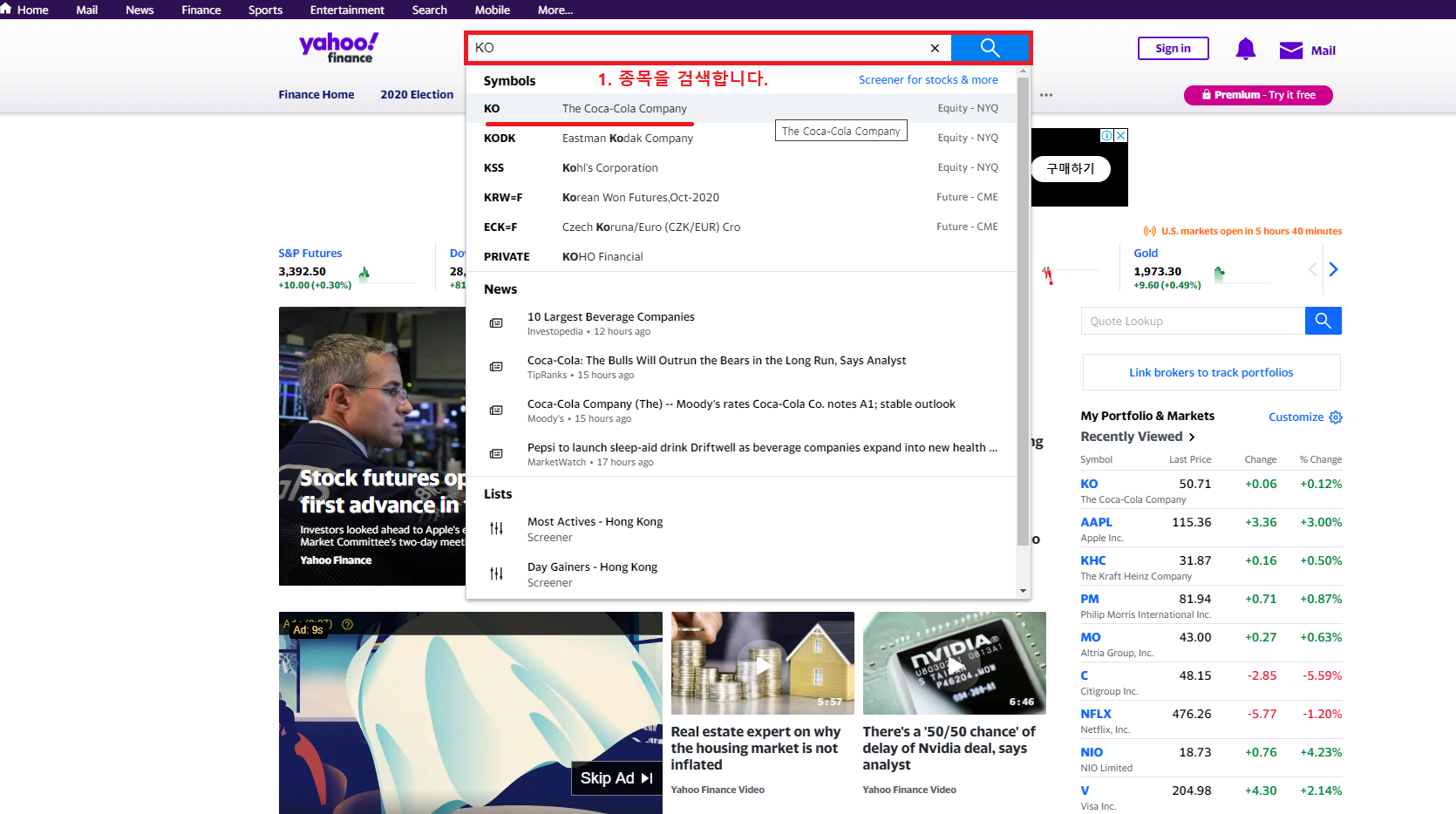Open the Customize gear icon
The height and width of the screenshot is (814, 1456).
1336,417
